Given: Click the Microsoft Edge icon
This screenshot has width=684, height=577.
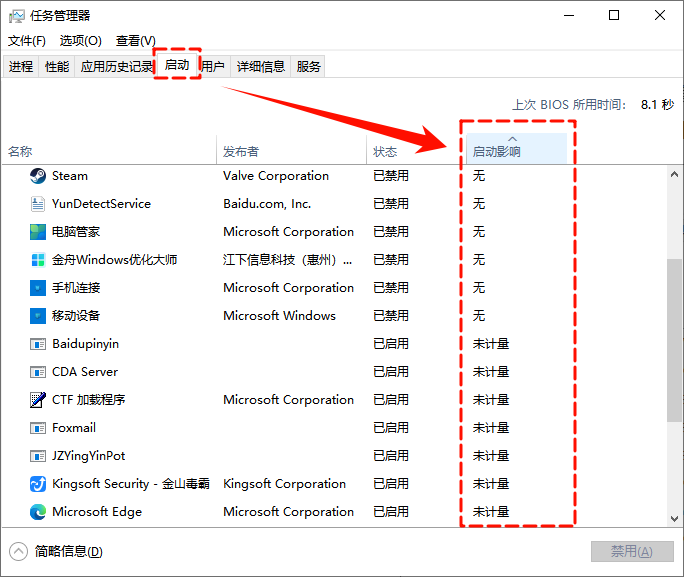Looking at the screenshot, I should [x=36, y=512].
